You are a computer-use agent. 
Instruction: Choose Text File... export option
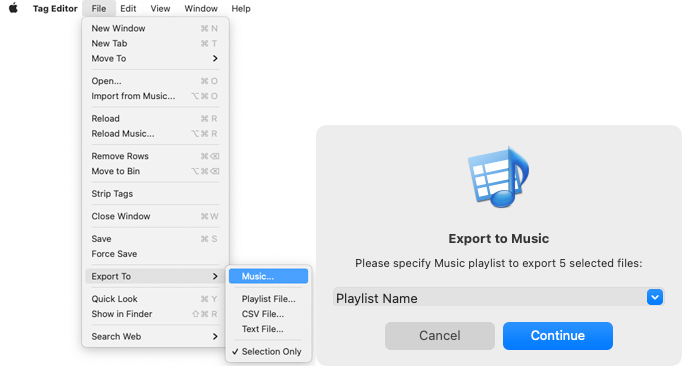(268, 329)
